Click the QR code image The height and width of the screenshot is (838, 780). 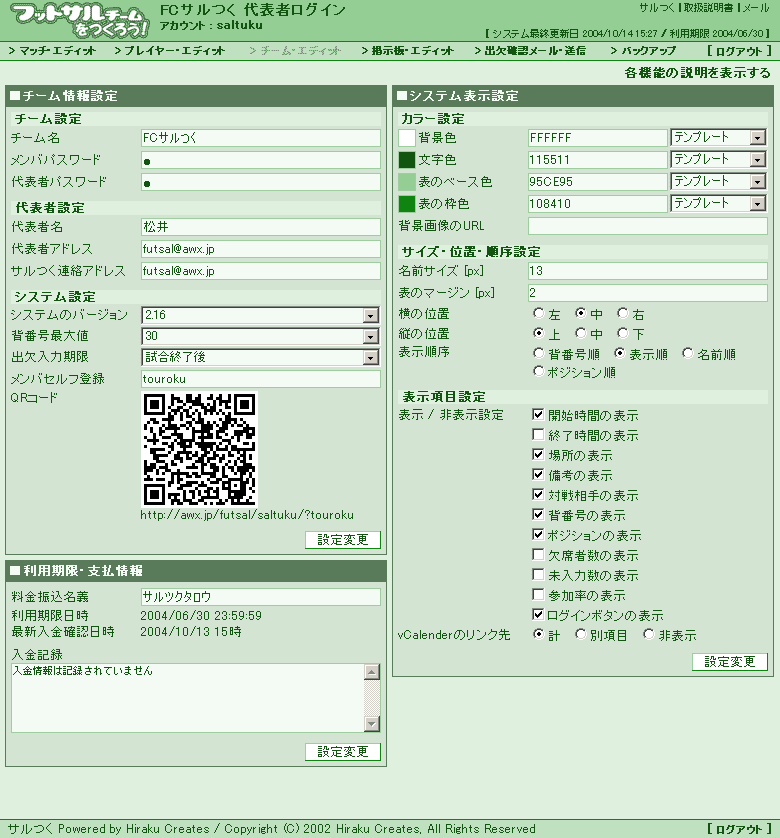[200, 449]
